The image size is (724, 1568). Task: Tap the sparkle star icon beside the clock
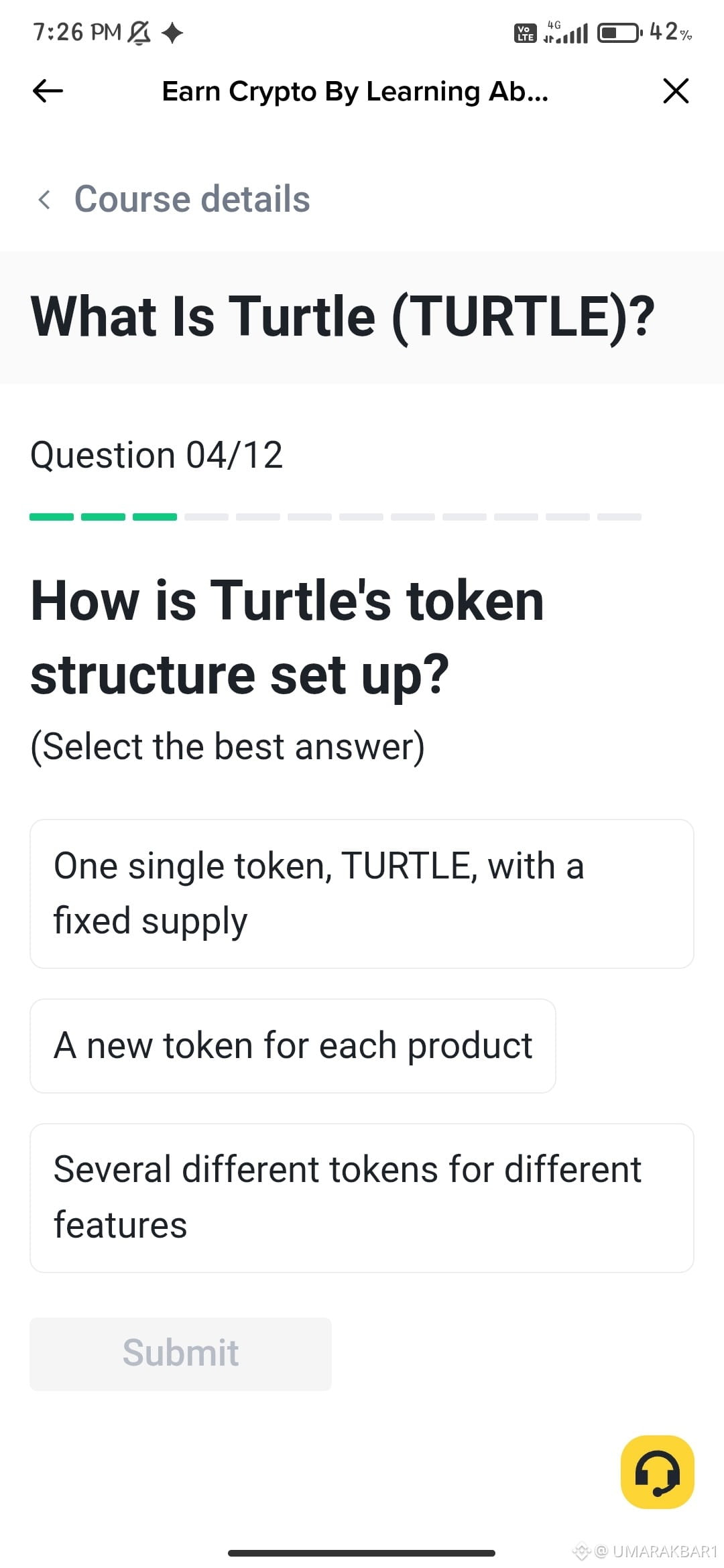coord(173,32)
